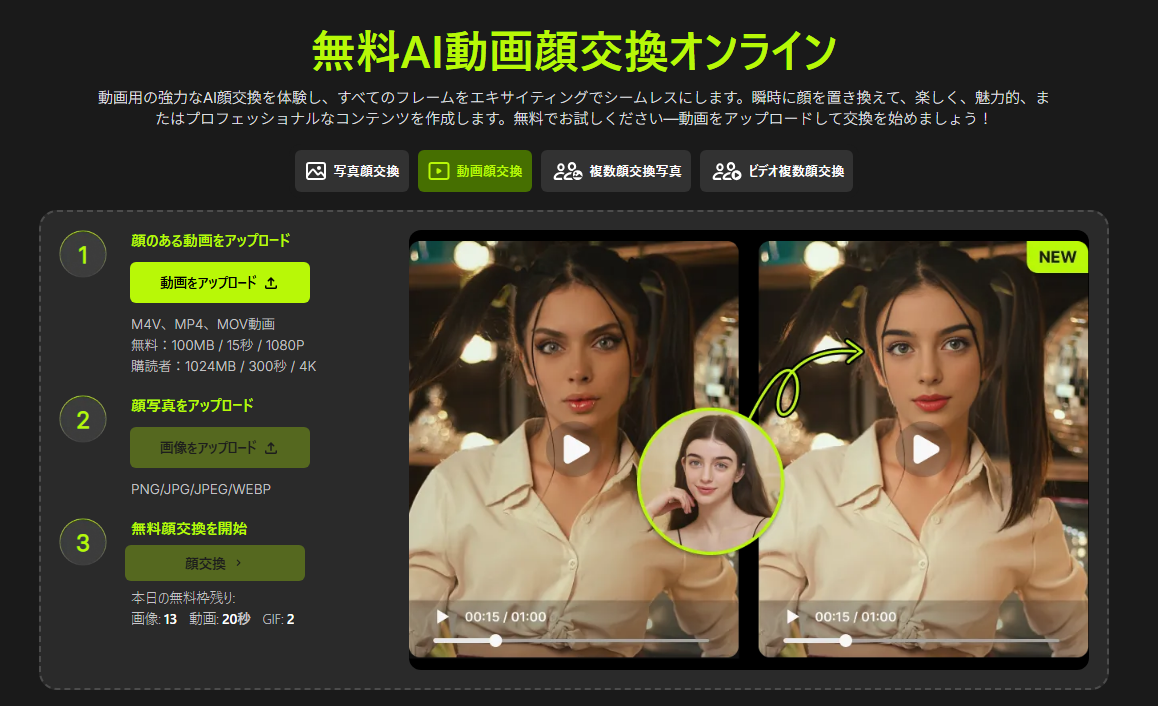
Task: Click the 動画をアップロード button
Action: (x=220, y=283)
